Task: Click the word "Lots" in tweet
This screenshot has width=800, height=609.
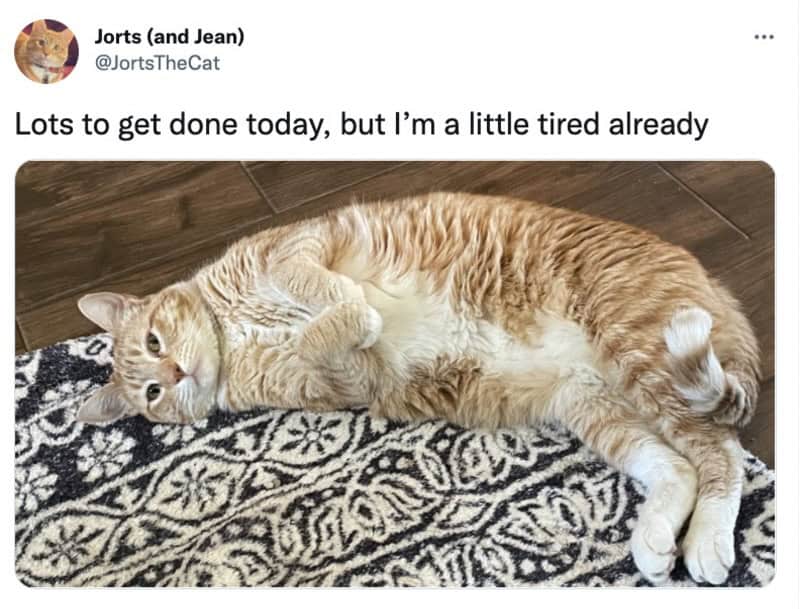Action: 44,124
